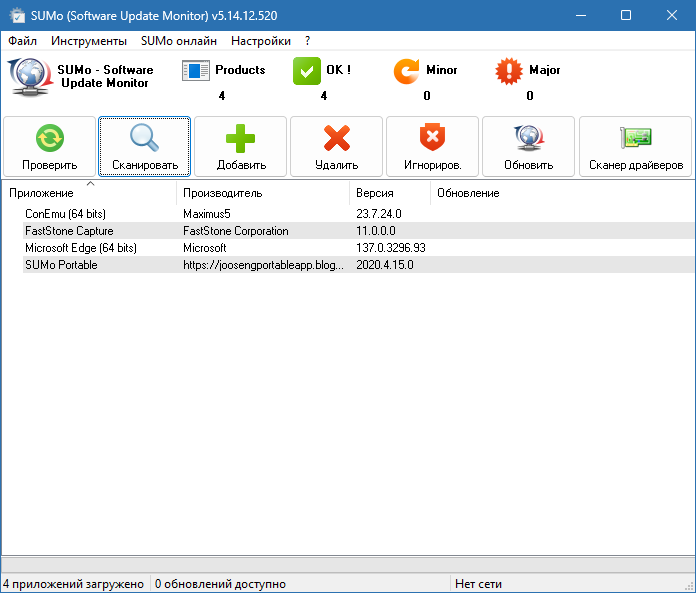Sort by the Приложение column header
Viewport: 696px width, 593px height.
coord(89,193)
